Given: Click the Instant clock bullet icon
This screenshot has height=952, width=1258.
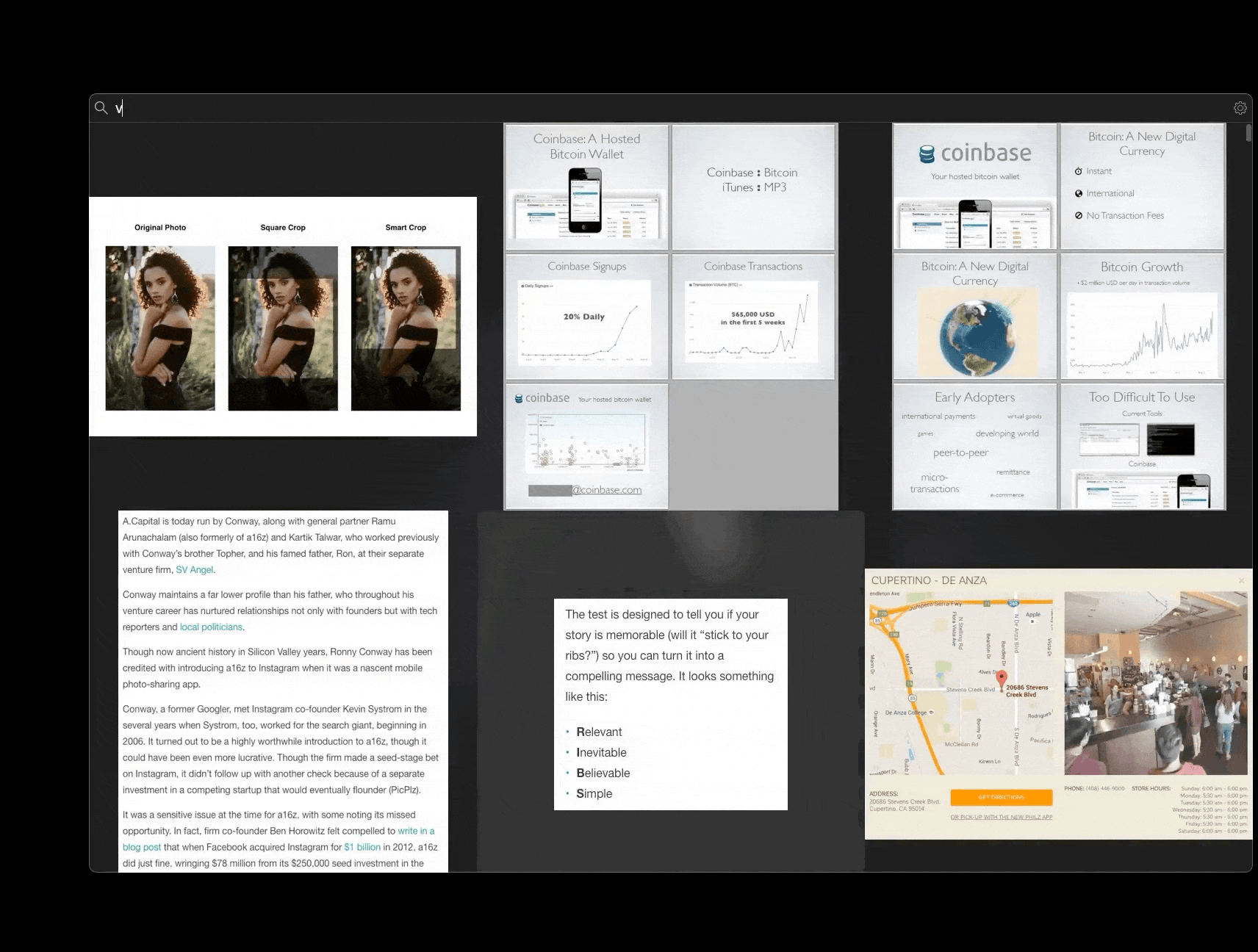Looking at the screenshot, I should pos(1078,171).
